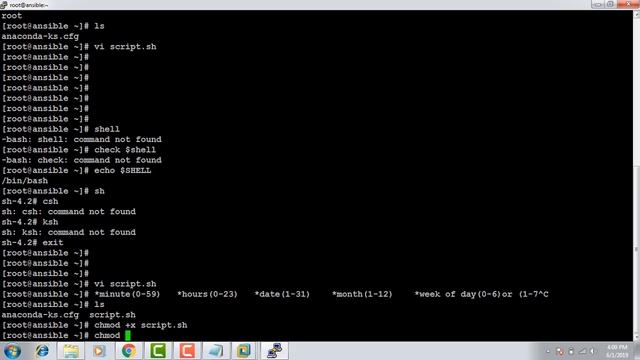Open the notepad-style app icon on taskbar

pos(216,351)
